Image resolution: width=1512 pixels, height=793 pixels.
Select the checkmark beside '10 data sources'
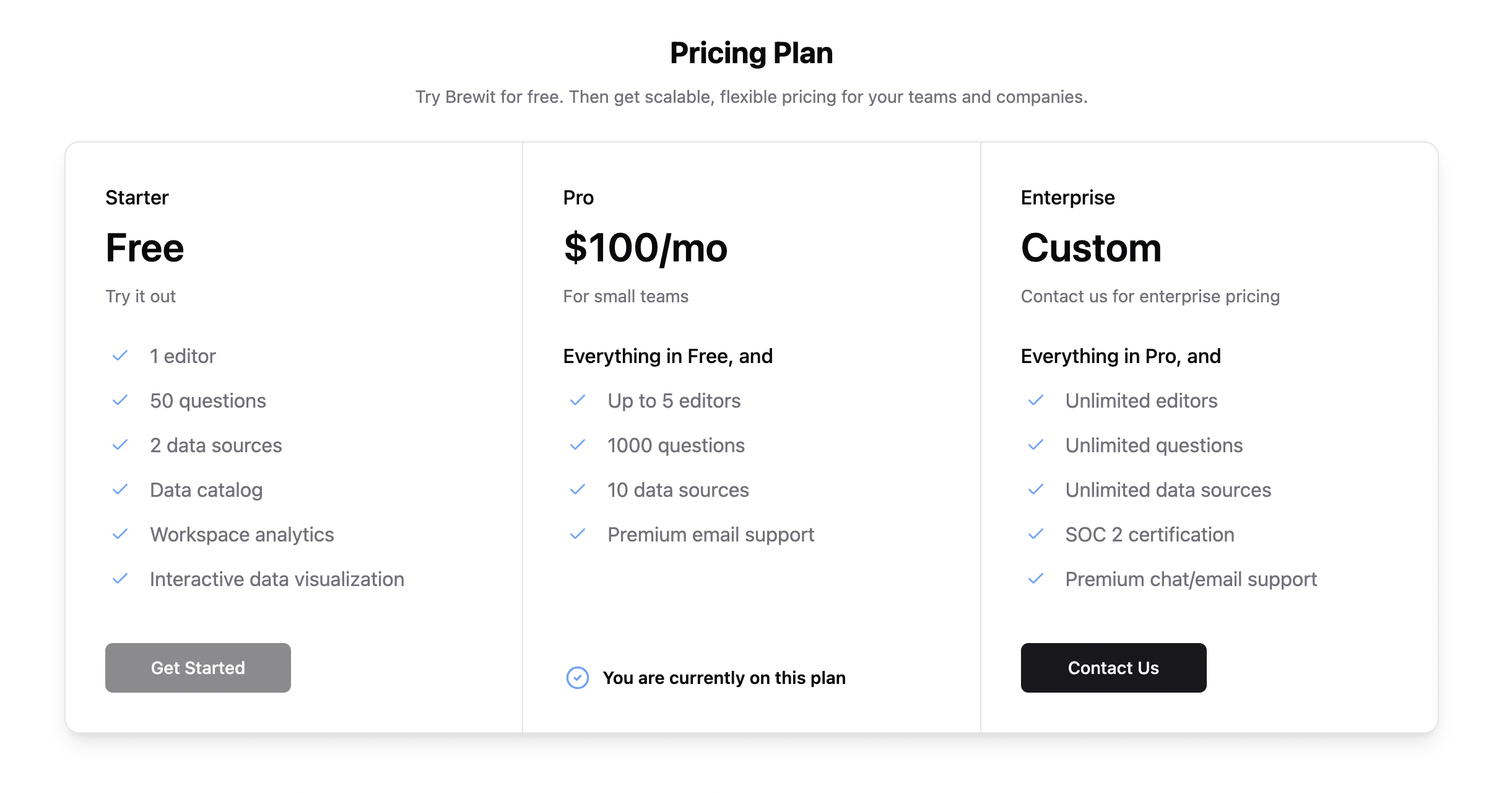click(578, 490)
